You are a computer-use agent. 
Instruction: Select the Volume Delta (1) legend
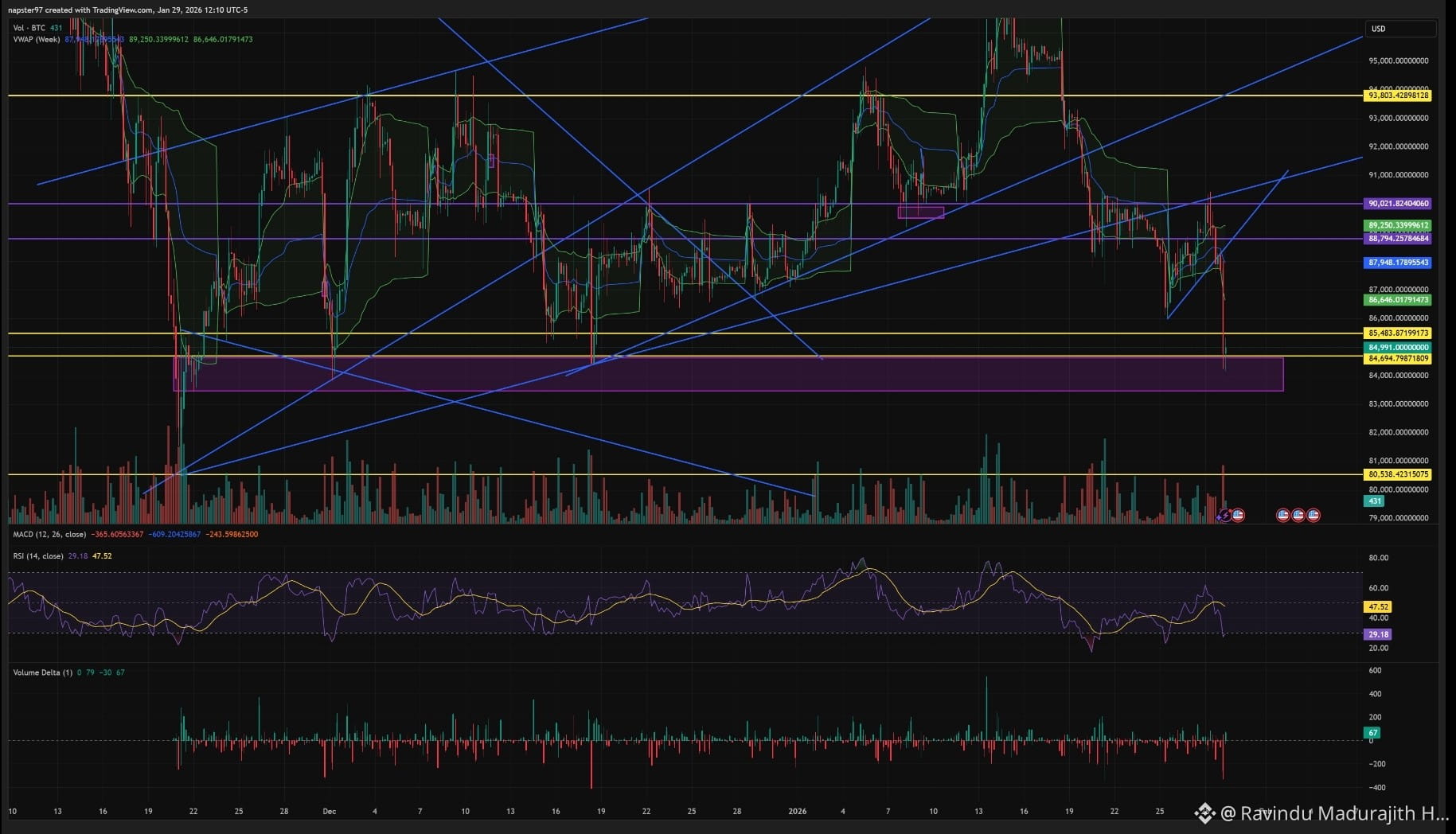43,672
